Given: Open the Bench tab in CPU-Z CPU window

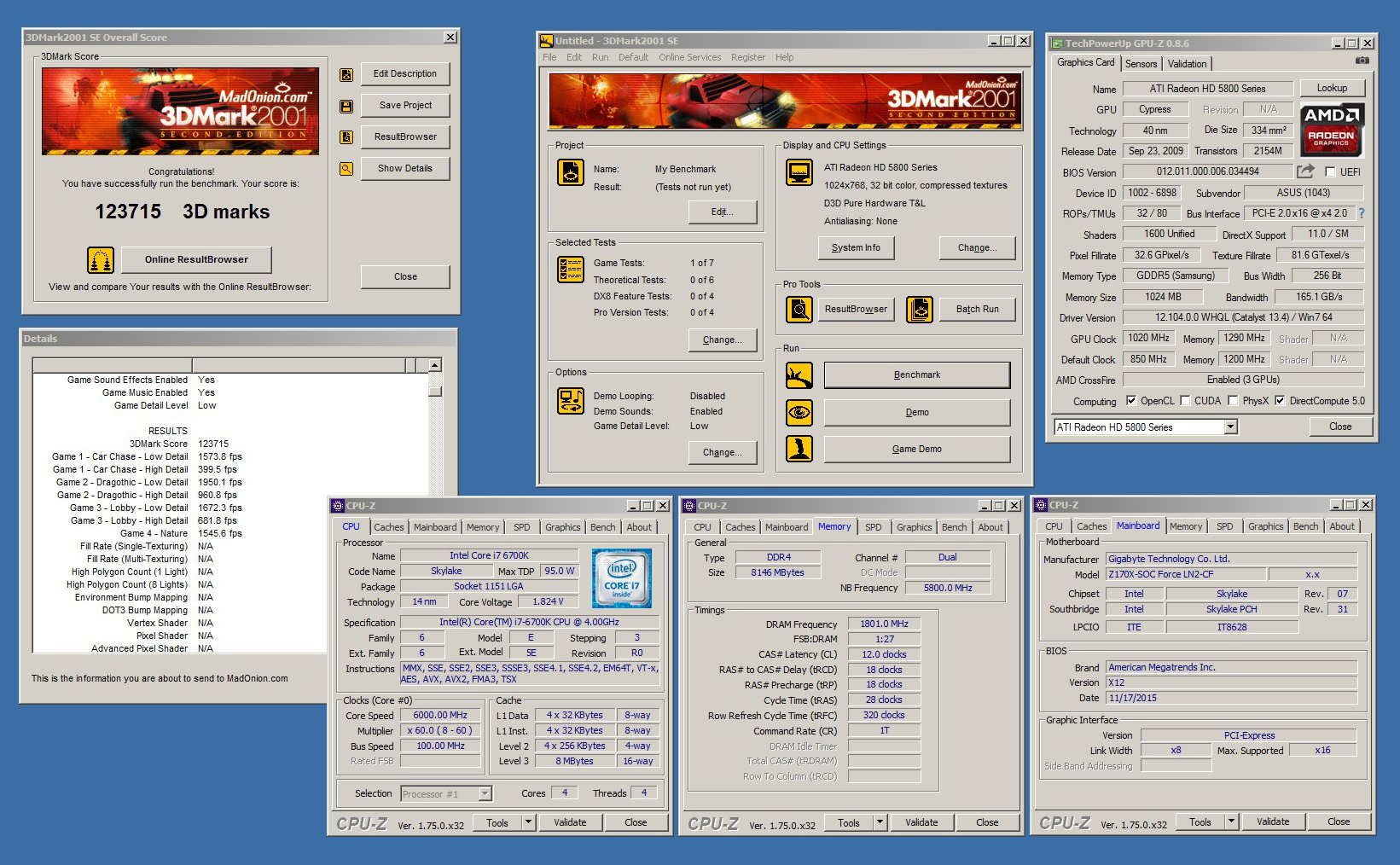Looking at the screenshot, I should point(603,527).
